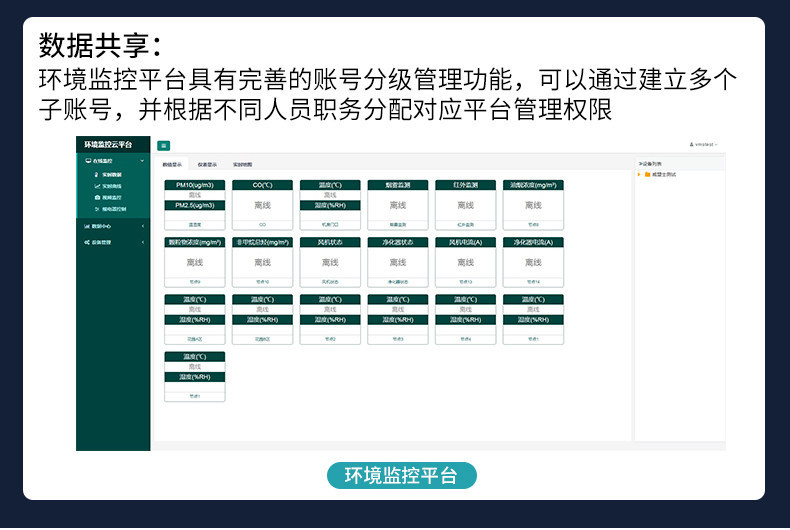Open the vmstest user dropdown
Screen dimensions: 790x530
point(703,145)
